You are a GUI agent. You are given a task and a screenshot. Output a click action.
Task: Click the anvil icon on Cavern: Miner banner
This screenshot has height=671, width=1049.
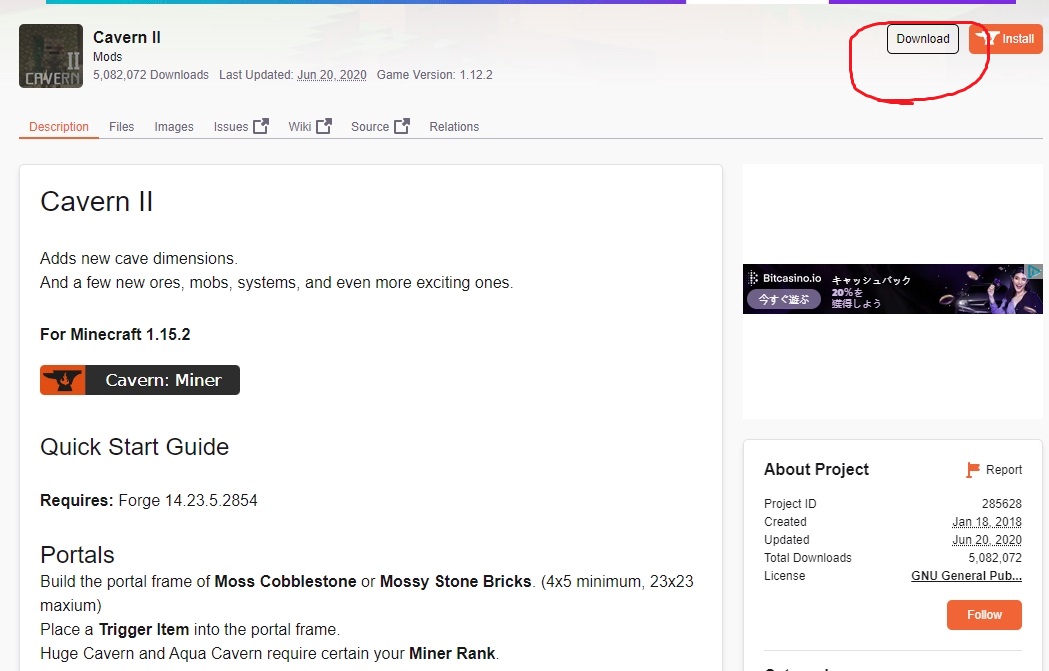(x=64, y=380)
